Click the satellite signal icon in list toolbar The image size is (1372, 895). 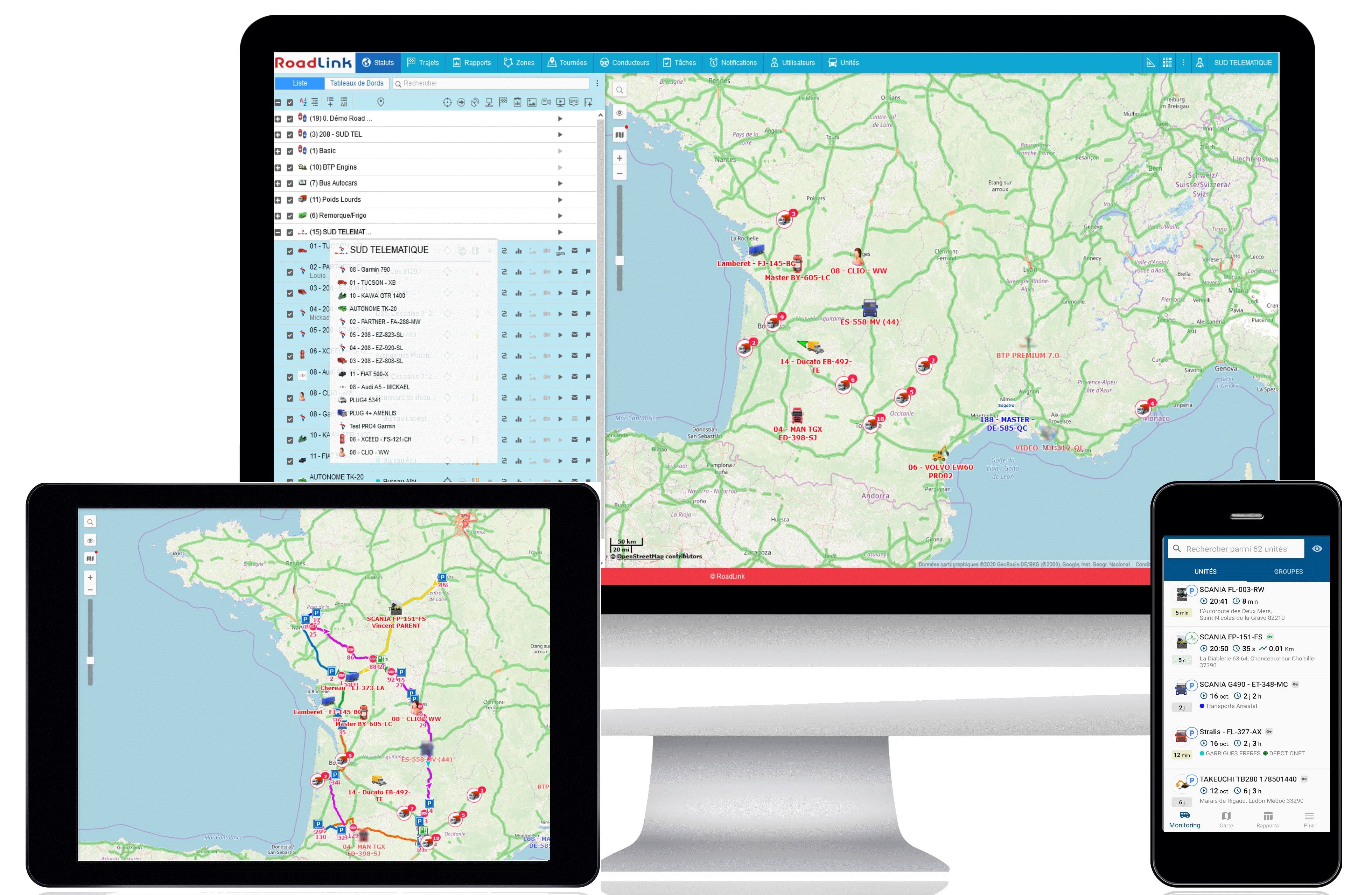[x=475, y=102]
